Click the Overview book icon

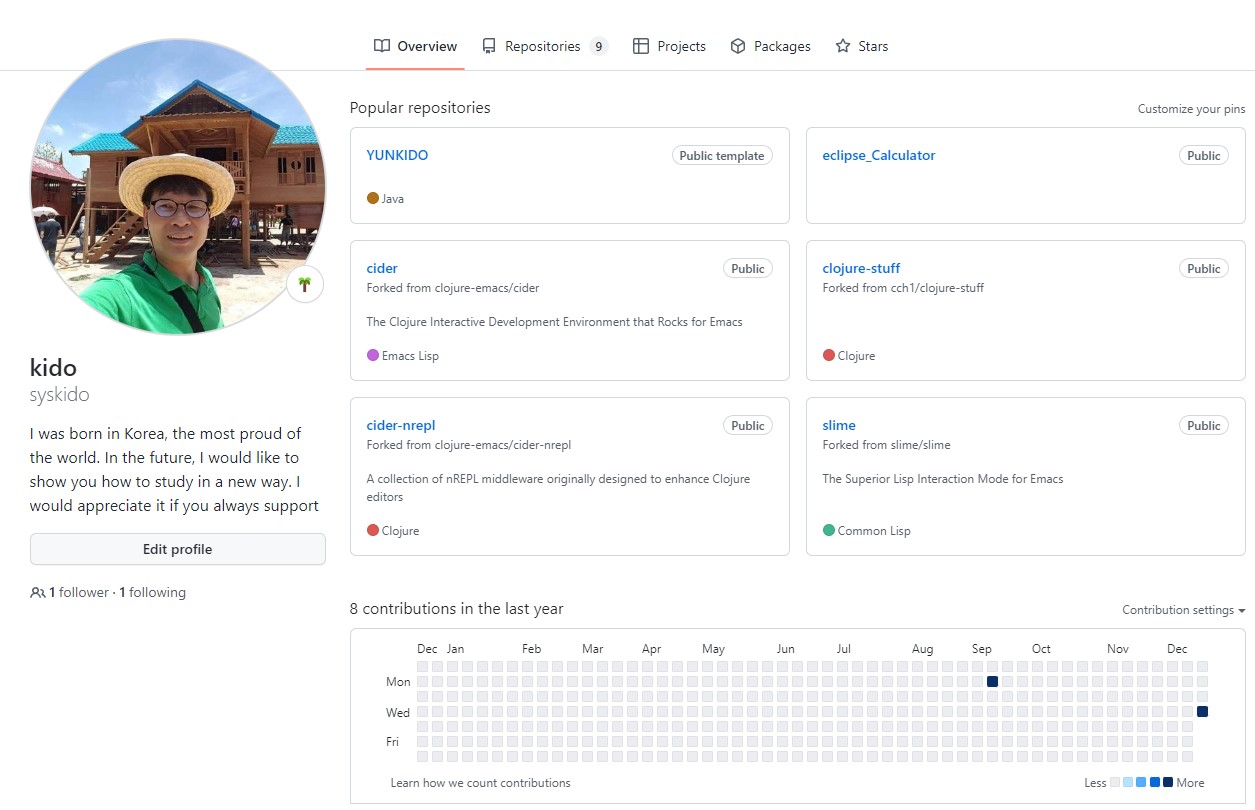pos(382,46)
